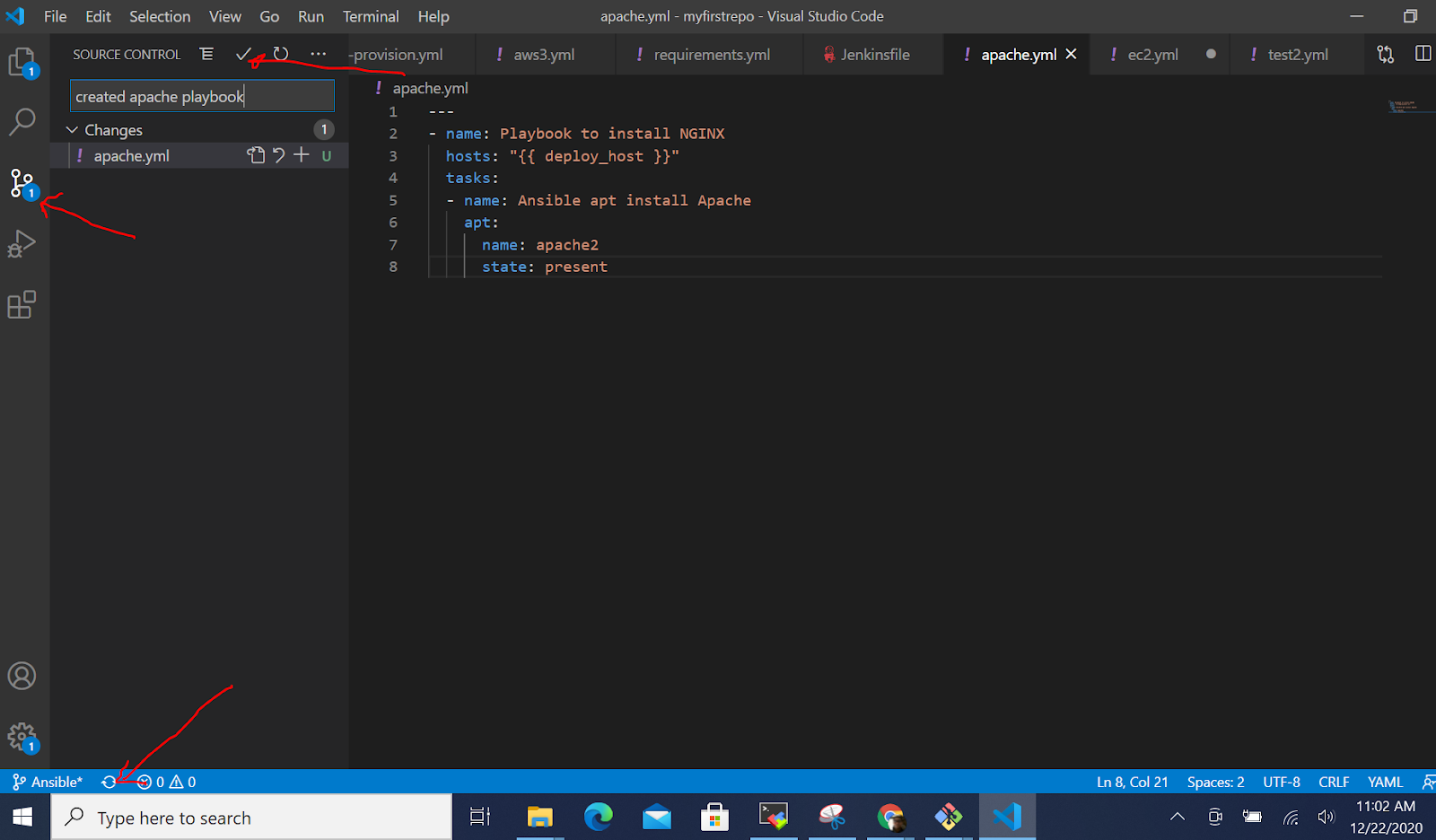Open the Selection menu
Image resolution: width=1436 pixels, height=840 pixels.
[160, 16]
